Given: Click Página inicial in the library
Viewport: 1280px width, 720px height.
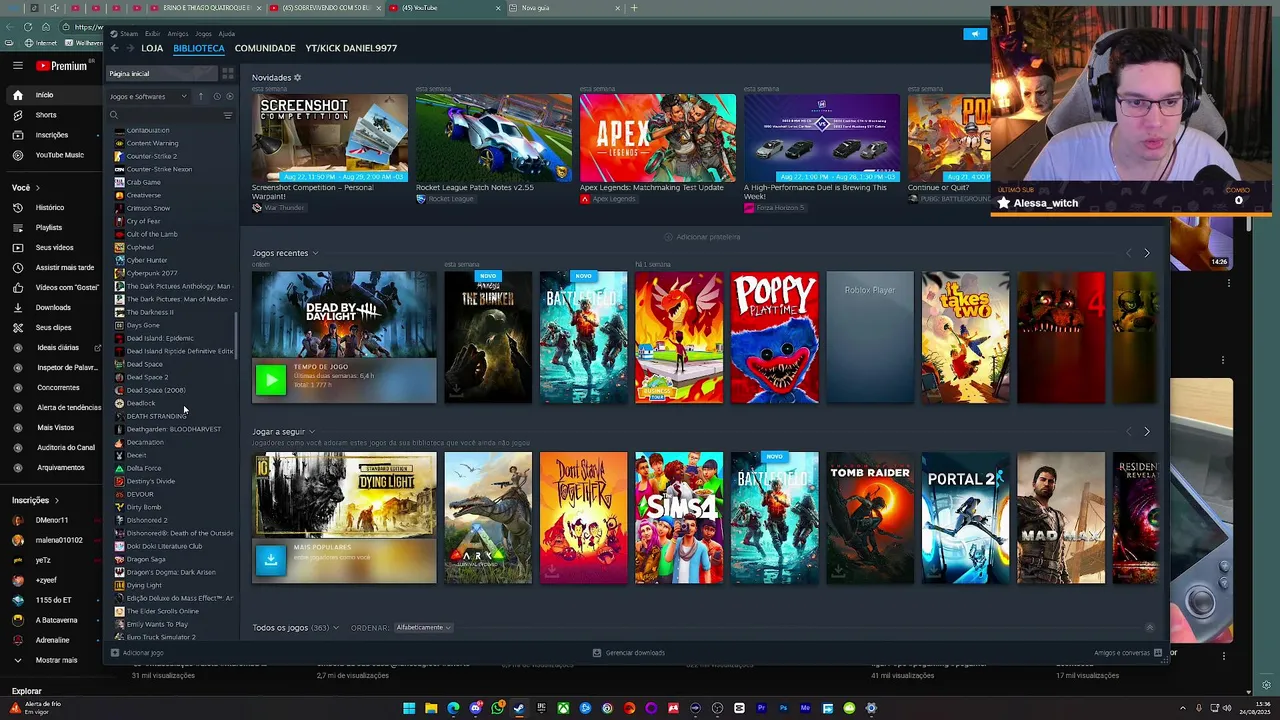Looking at the screenshot, I should point(162,74).
